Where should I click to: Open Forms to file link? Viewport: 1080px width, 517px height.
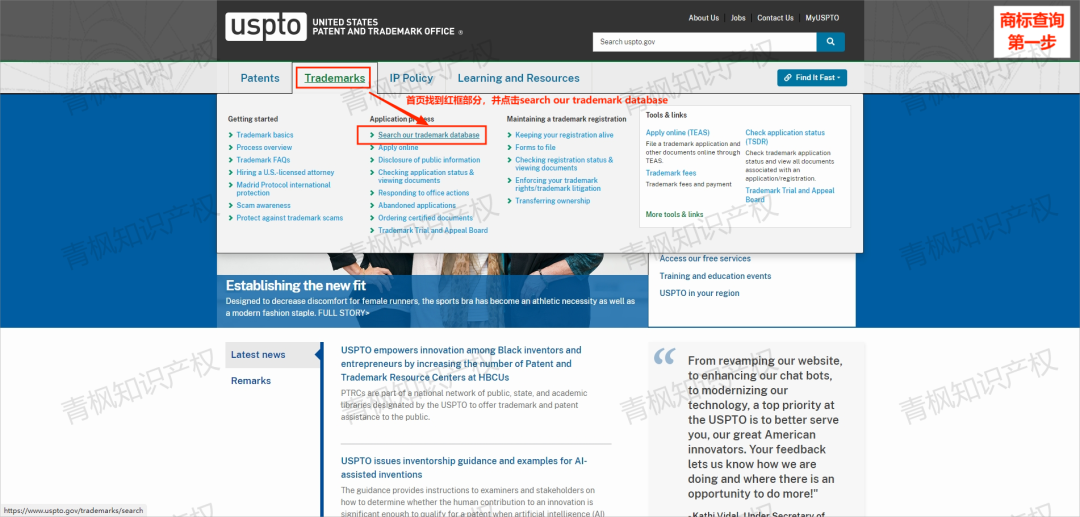pyautogui.click(x=535, y=147)
